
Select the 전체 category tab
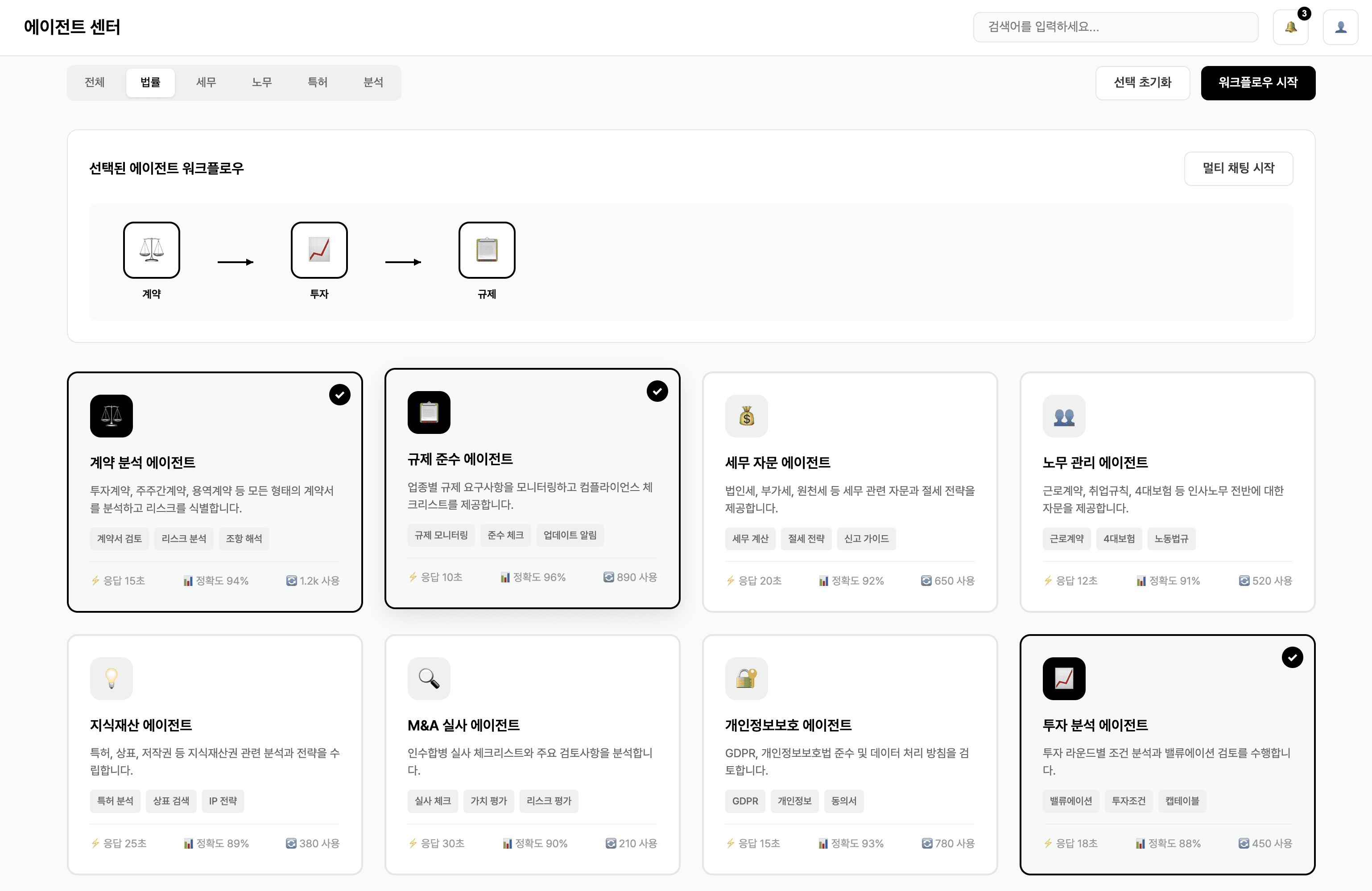coord(95,82)
